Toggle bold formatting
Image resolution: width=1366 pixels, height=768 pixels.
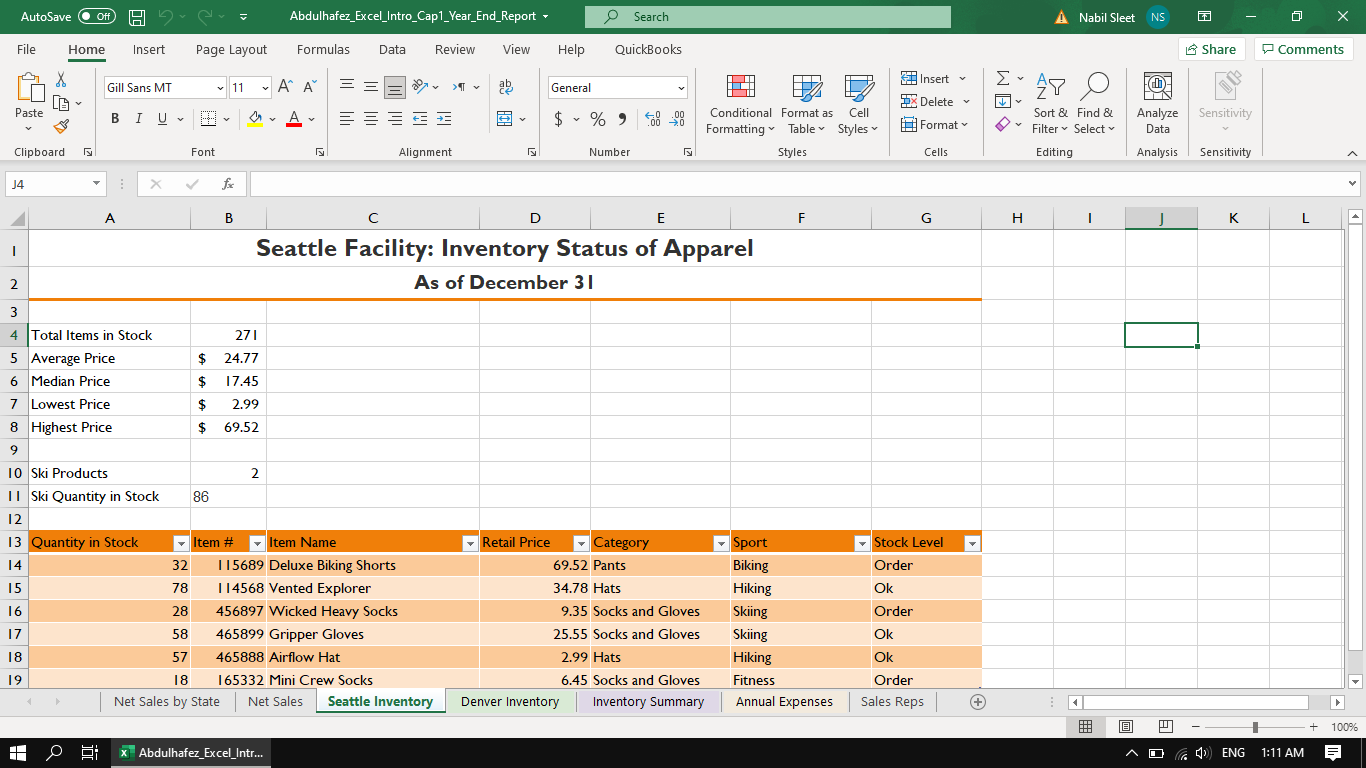(115, 119)
